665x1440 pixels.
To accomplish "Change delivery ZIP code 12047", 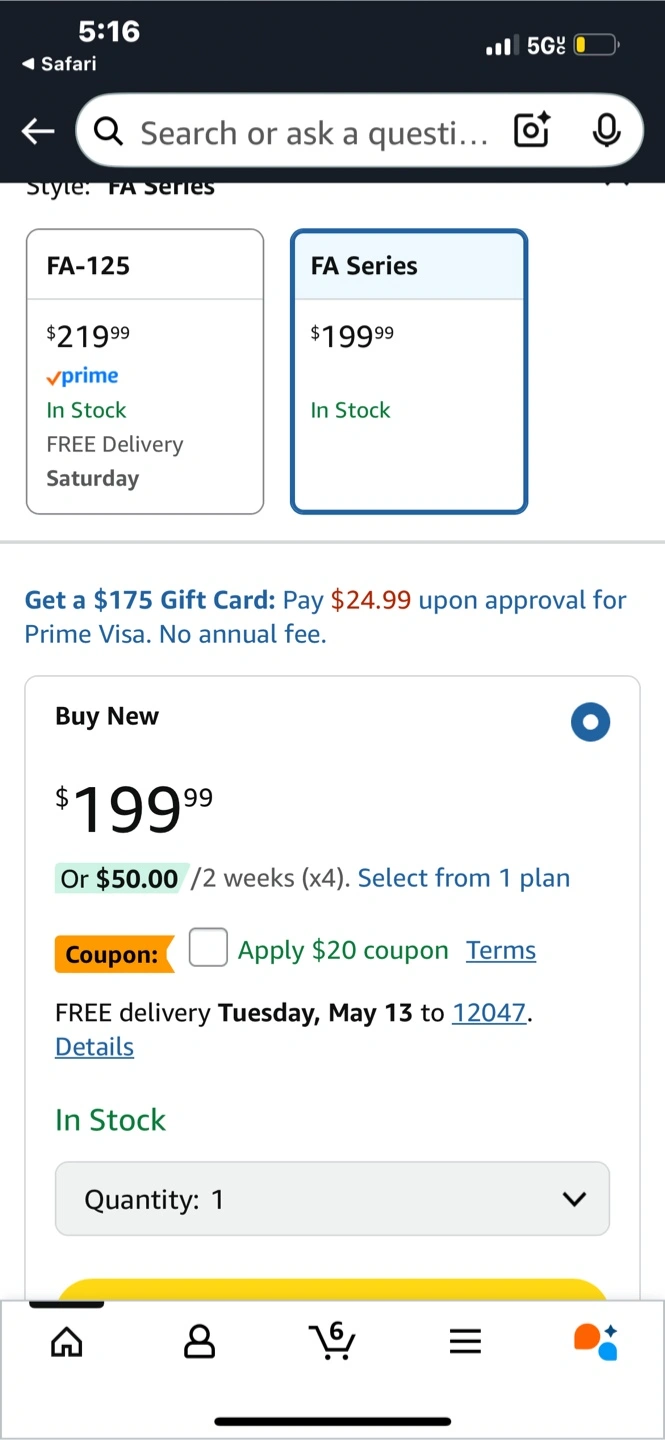I will pyautogui.click(x=489, y=1013).
